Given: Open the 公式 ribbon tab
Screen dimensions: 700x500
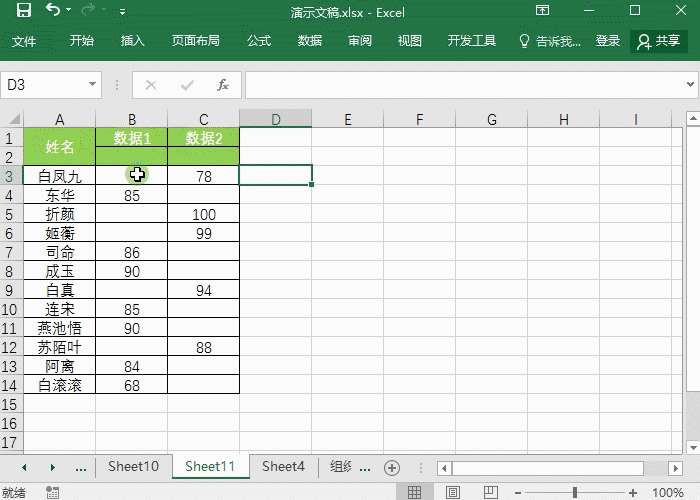Looking at the screenshot, I should click(x=259, y=41).
